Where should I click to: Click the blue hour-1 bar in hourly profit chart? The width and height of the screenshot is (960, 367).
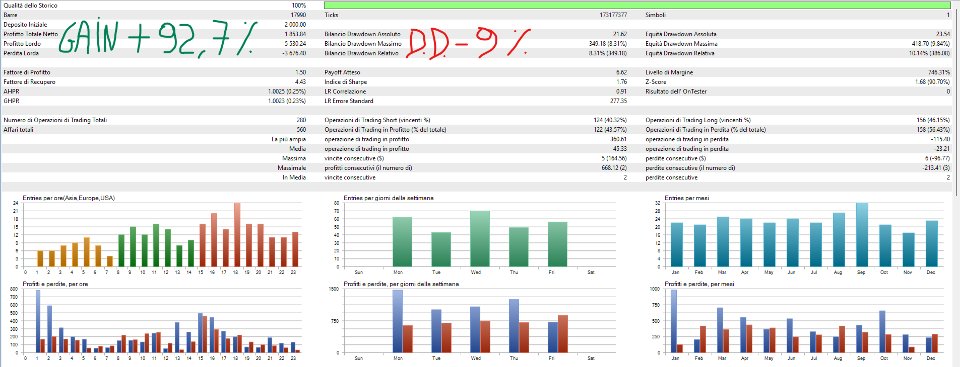37,322
